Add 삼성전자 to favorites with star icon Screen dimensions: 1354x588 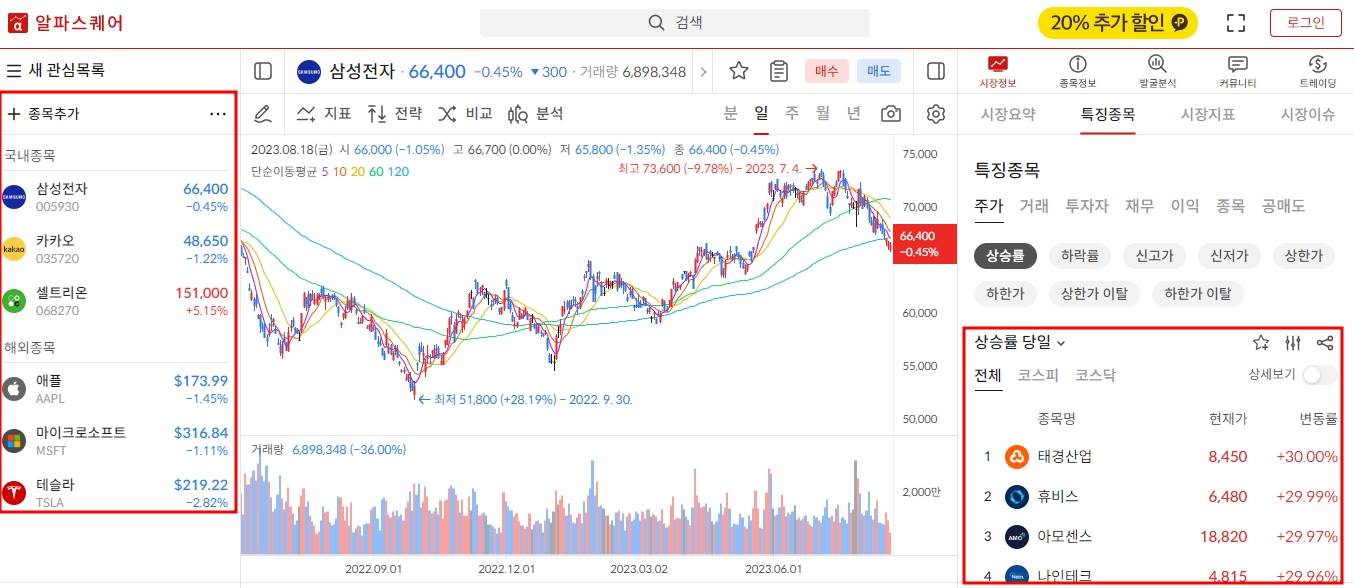tap(739, 71)
